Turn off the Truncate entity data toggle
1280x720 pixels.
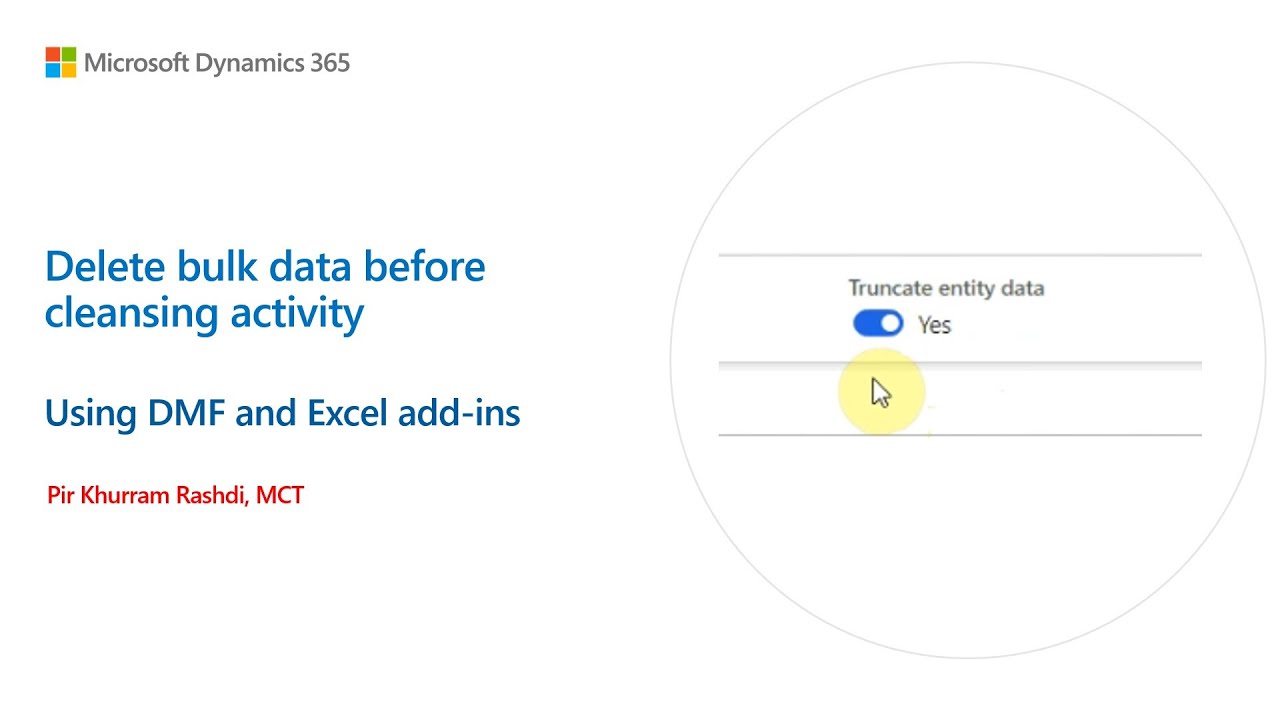[x=878, y=323]
